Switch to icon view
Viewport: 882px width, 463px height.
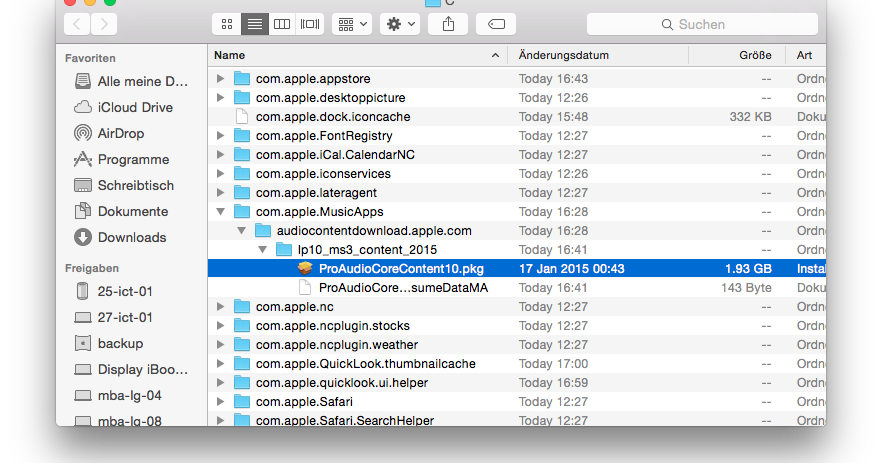click(227, 24)
